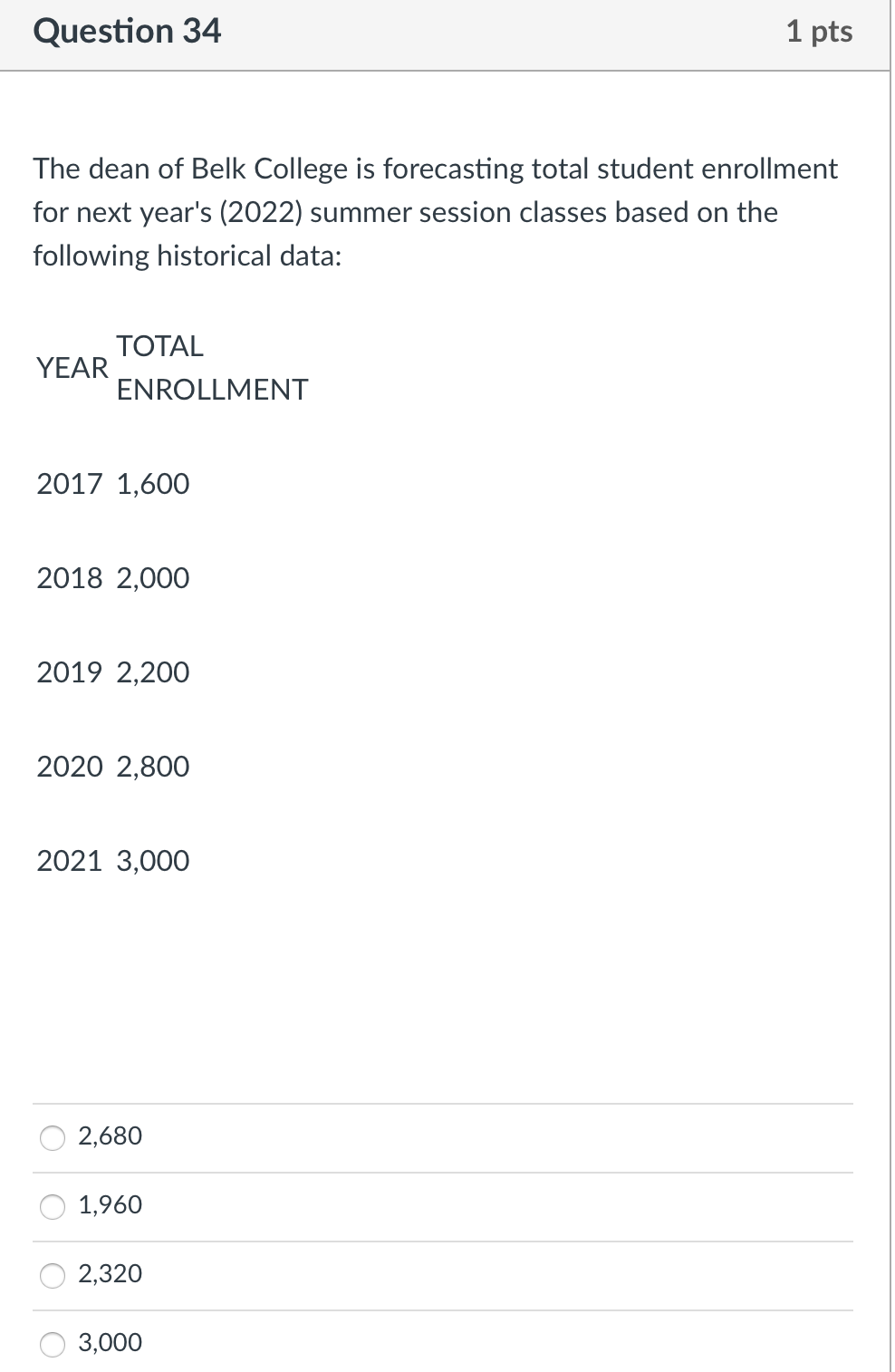Click the 2,800 enrollment value
Image resolution: width=895 pixels, height=1372 pixels.
click(x=153, y=767)
